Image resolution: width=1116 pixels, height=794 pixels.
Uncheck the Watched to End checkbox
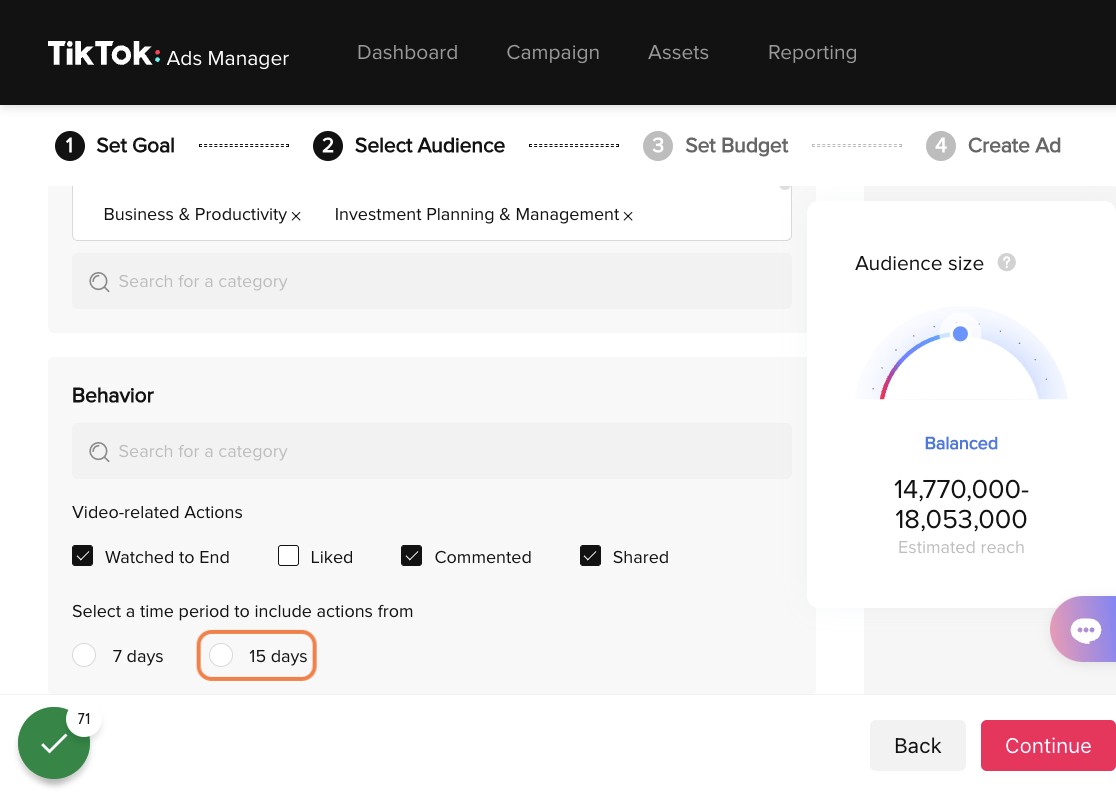(83, 556)
